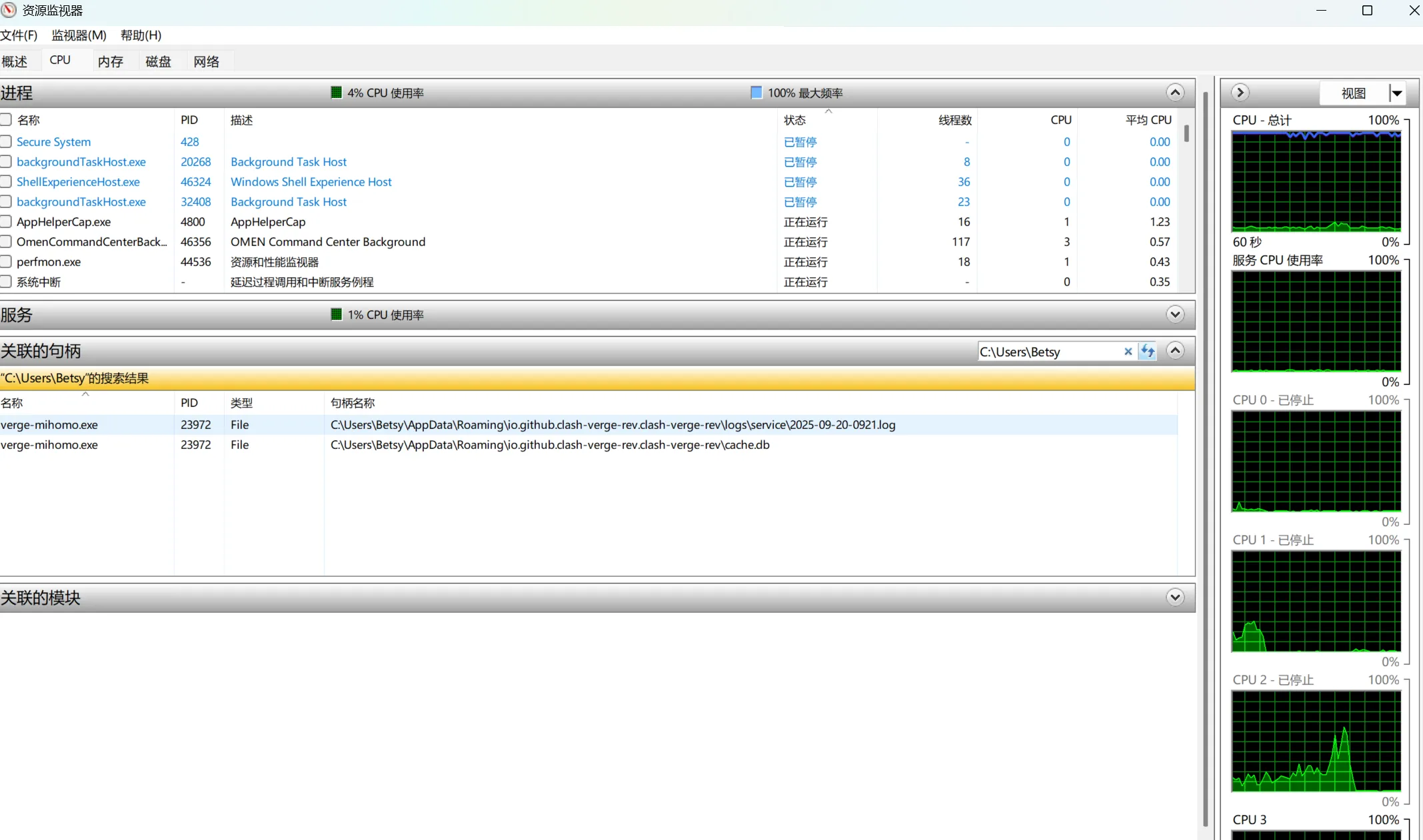Collapse the 进程 section with its chevron

1175,93
